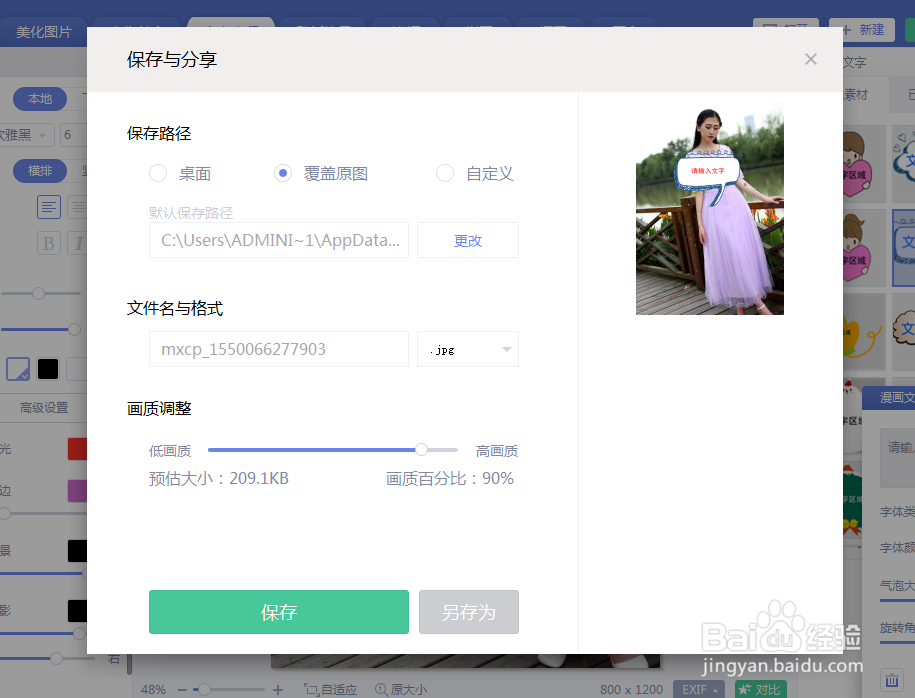Viewport: 915px width, 698px height.
Task: Click 更改 to change save path
Action: click(467, 240)
